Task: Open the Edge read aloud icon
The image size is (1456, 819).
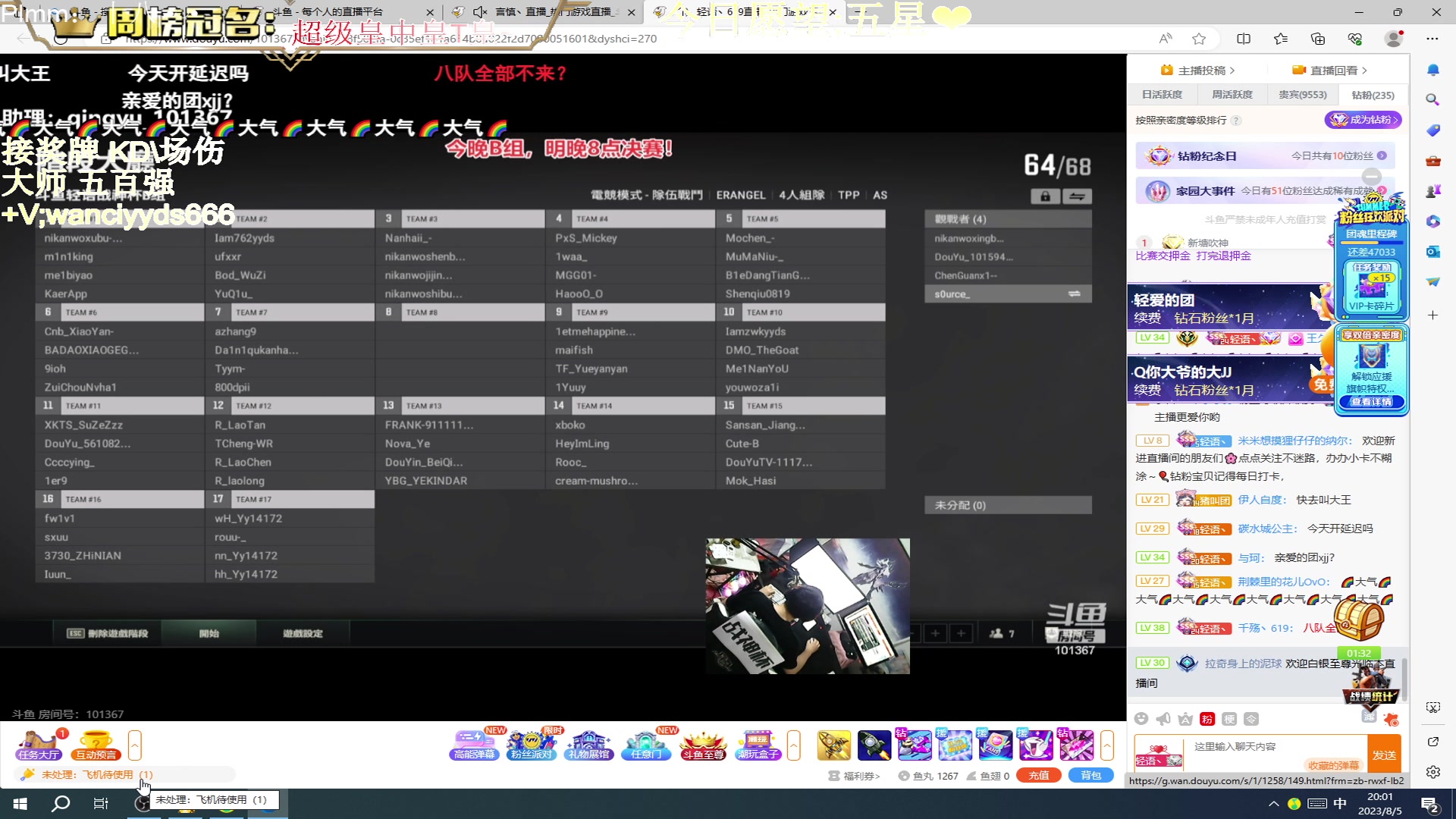Action: click(1166, 39)
